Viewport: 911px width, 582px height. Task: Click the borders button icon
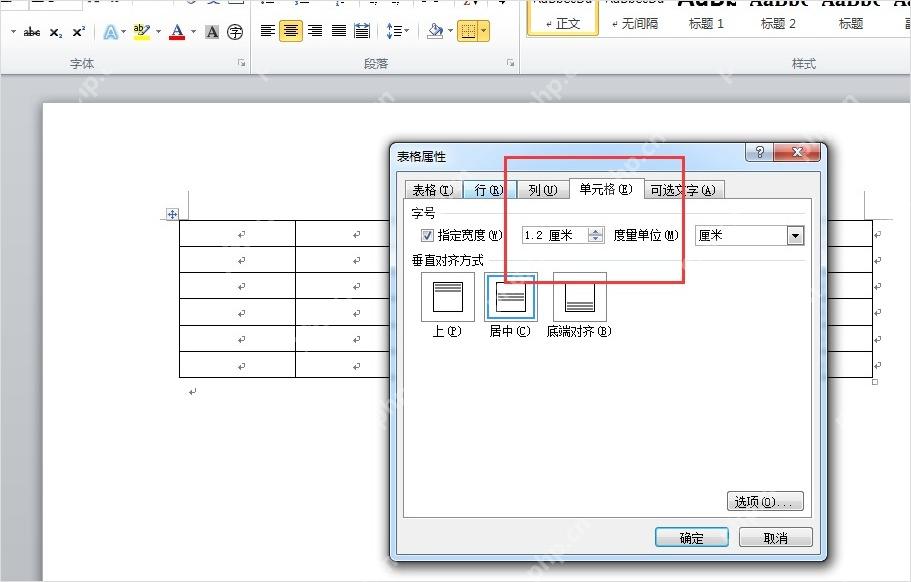[x=468, y=31]
